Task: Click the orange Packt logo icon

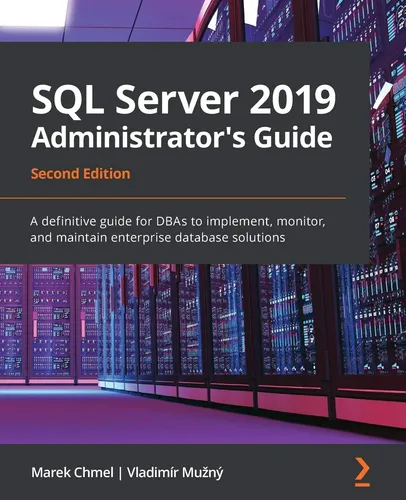Action: (x=362, y=472)
